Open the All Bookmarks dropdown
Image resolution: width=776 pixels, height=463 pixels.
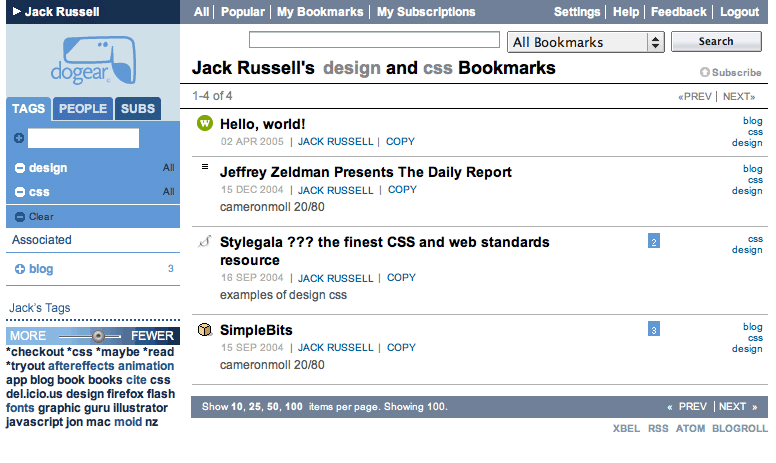pyautogui.click(x=586, y=42)
